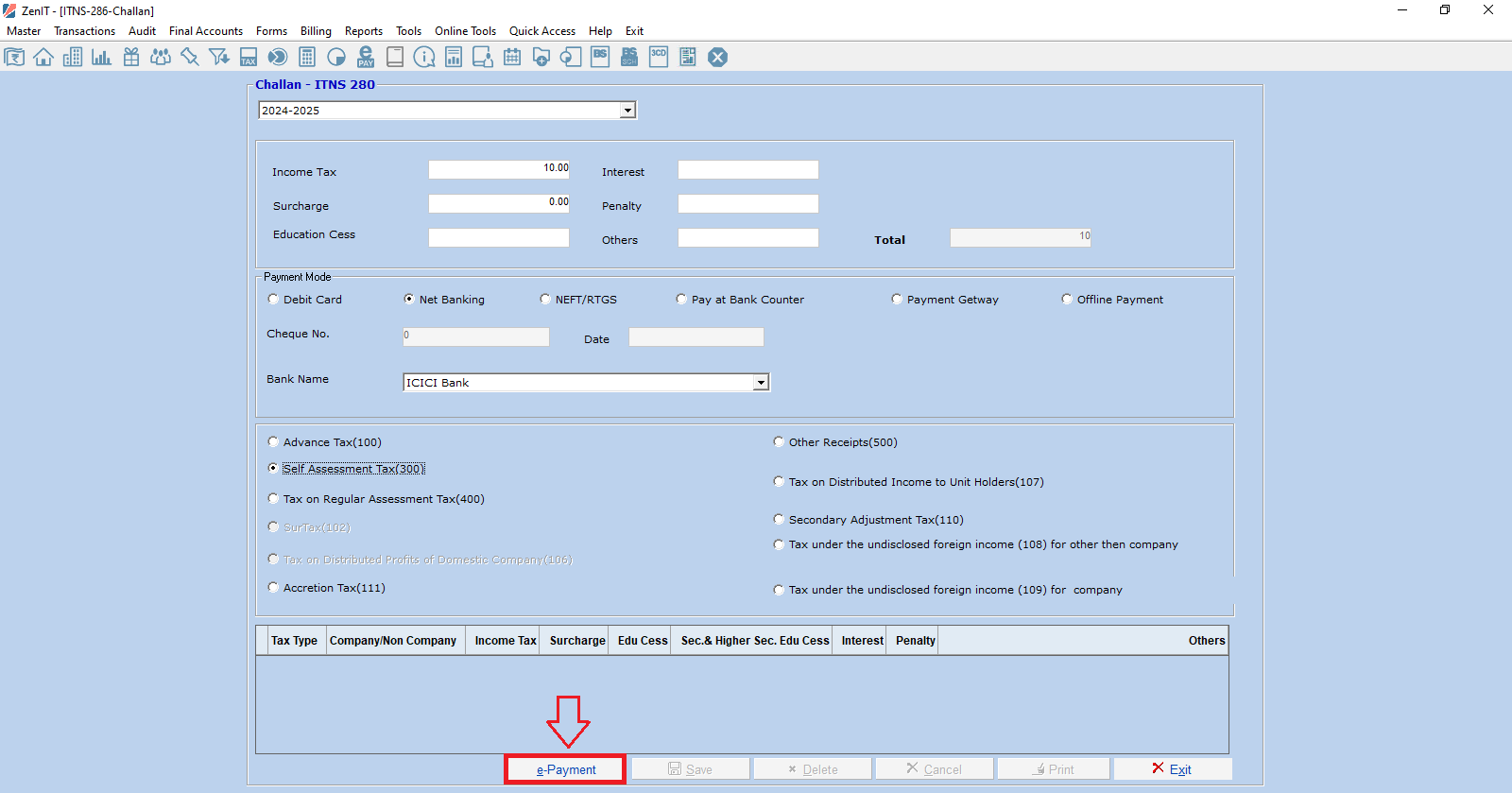Click the Save button

tap(691, 769)
